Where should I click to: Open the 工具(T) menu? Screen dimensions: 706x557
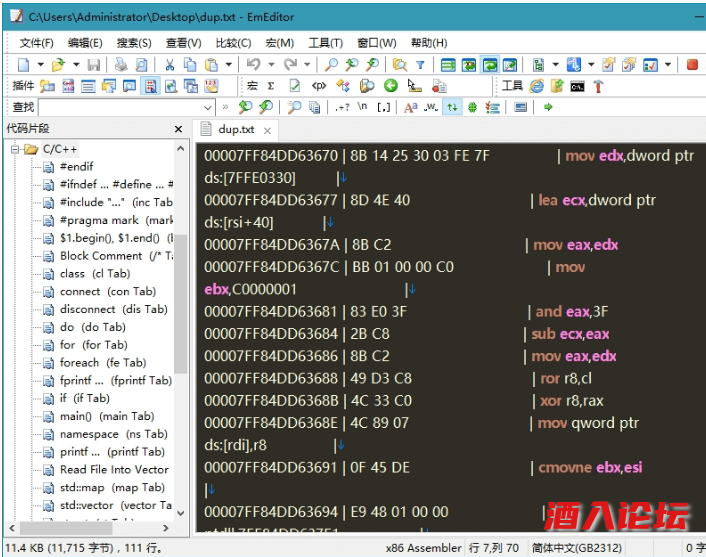pos(325,43)
